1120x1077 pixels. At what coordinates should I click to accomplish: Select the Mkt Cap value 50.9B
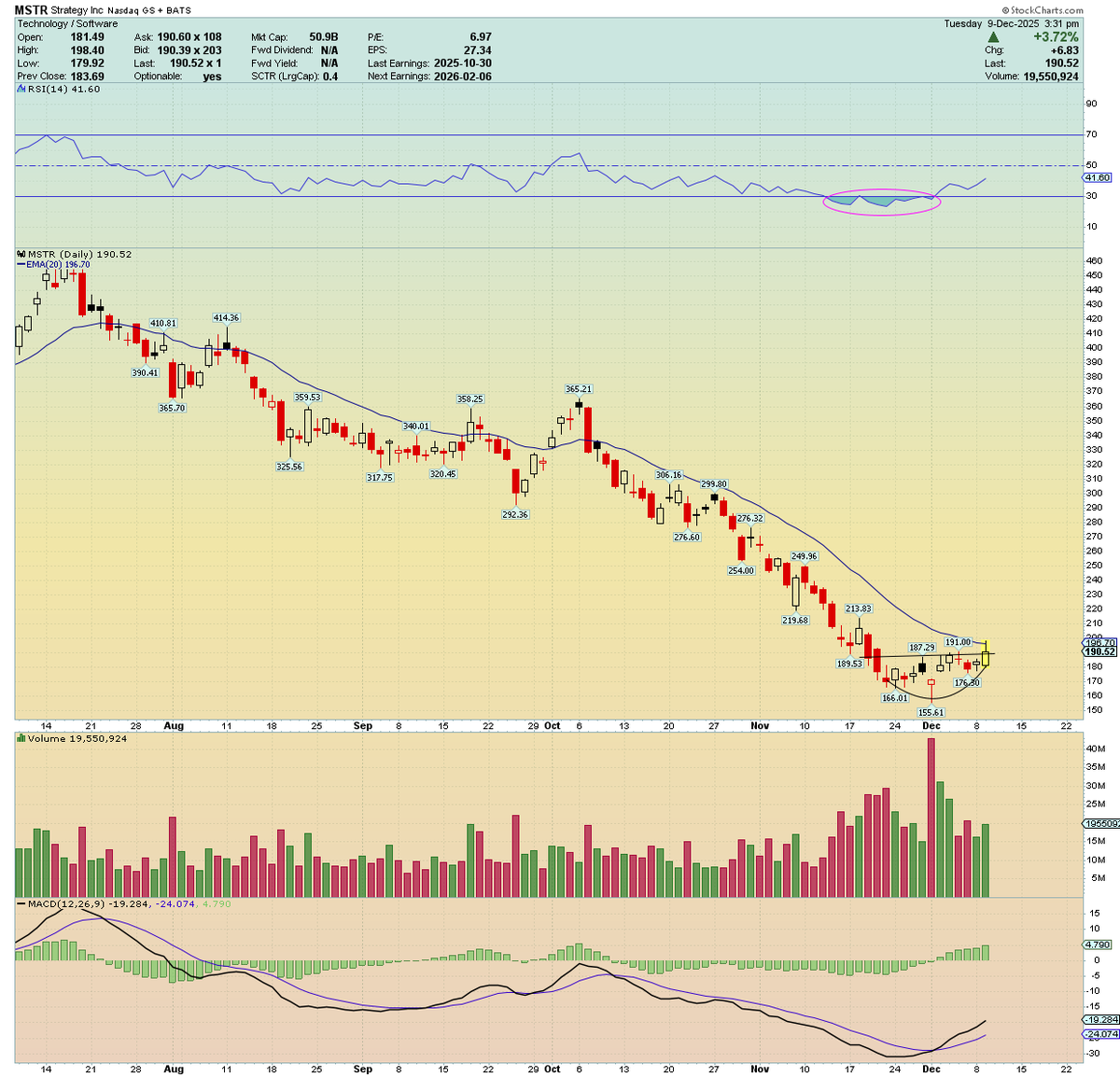[323, 37]
